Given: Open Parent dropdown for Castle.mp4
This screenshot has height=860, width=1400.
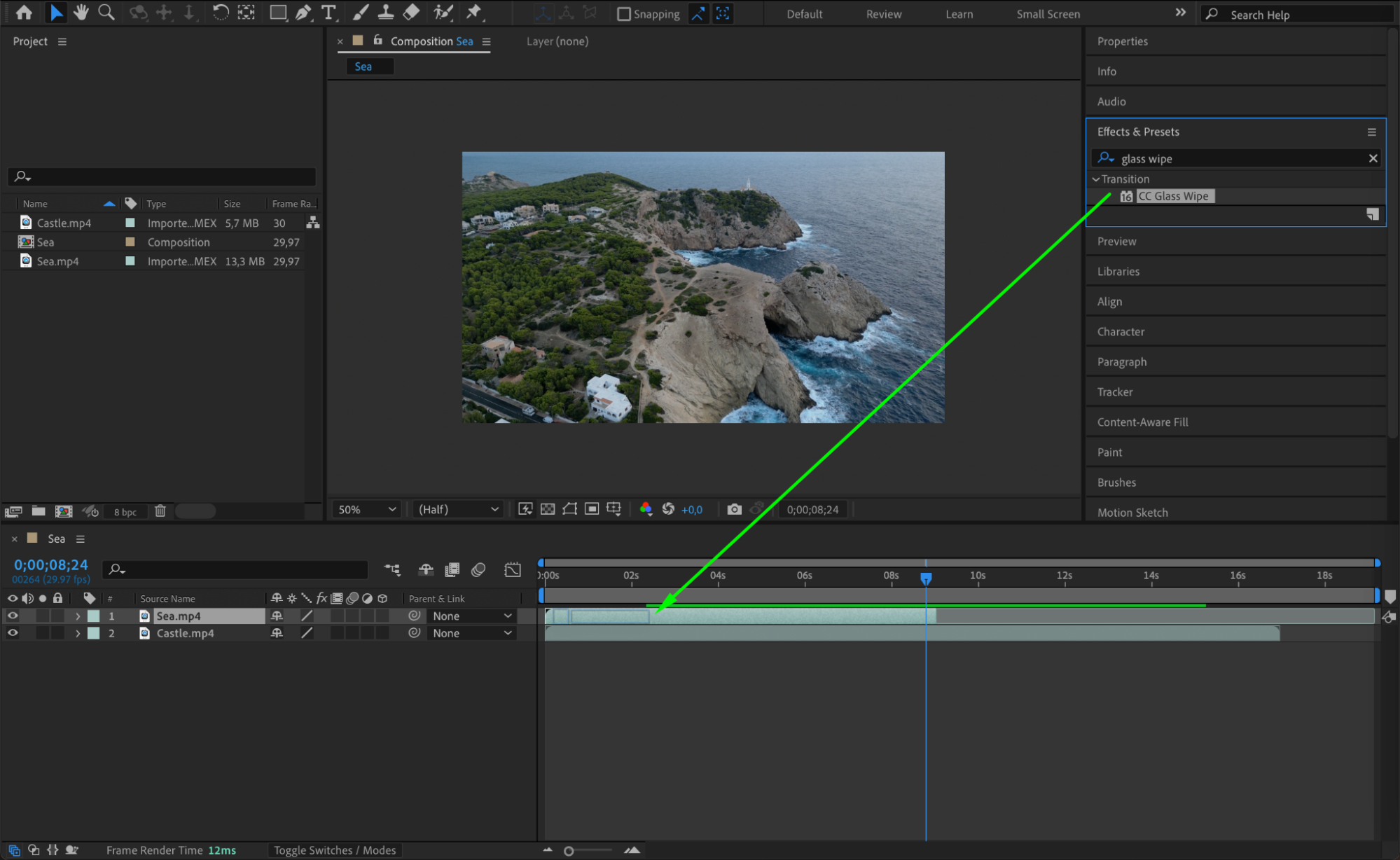Looking at the screenshot, I should coord(471,633).
